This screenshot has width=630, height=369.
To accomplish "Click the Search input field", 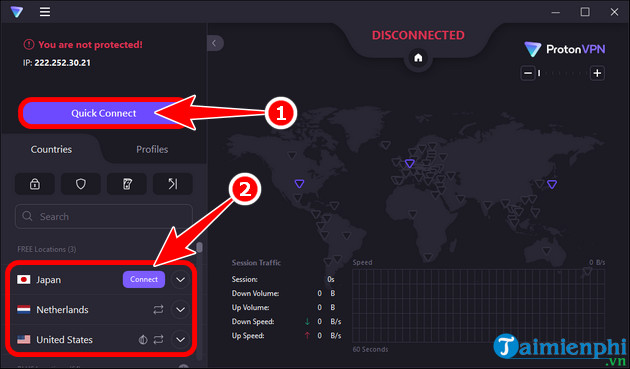I will pos(104,217).
